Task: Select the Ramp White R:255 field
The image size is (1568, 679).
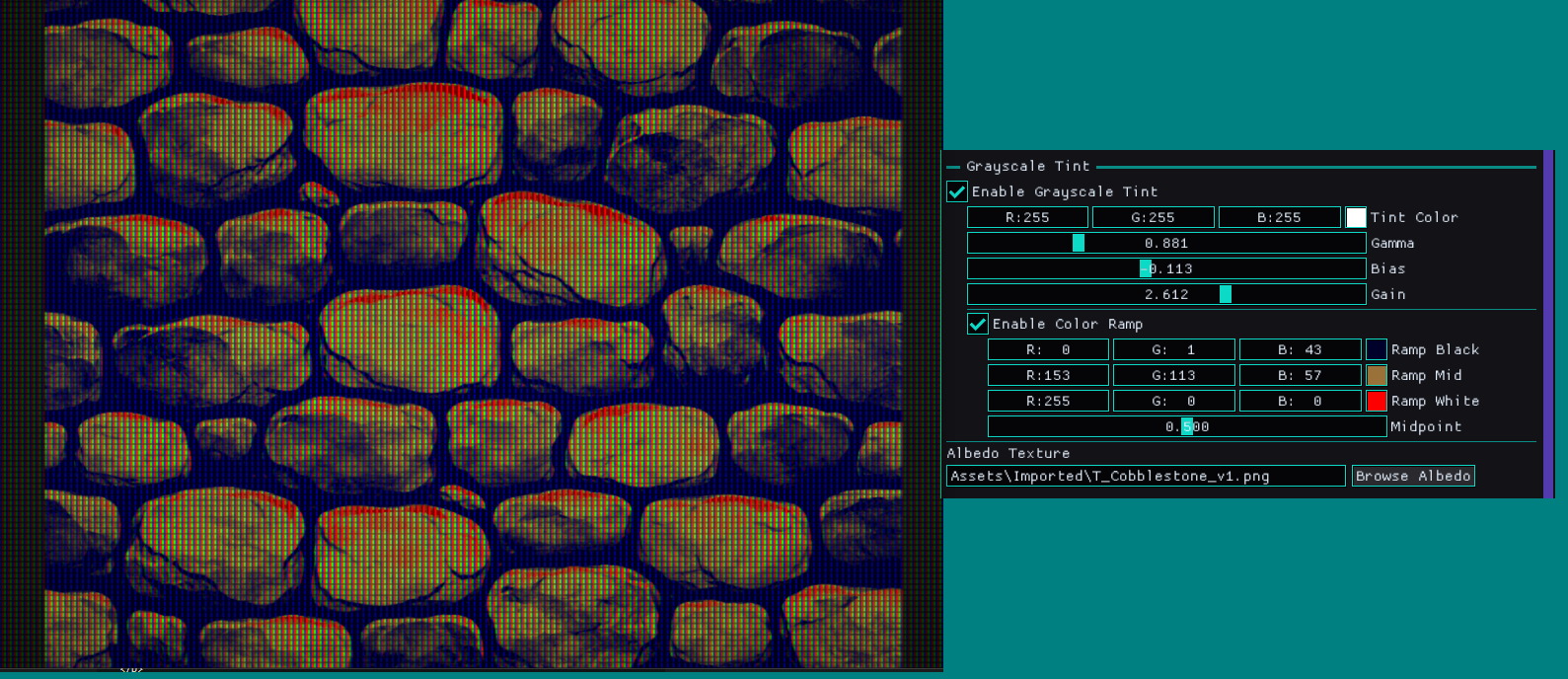Action: (1048, 401)
